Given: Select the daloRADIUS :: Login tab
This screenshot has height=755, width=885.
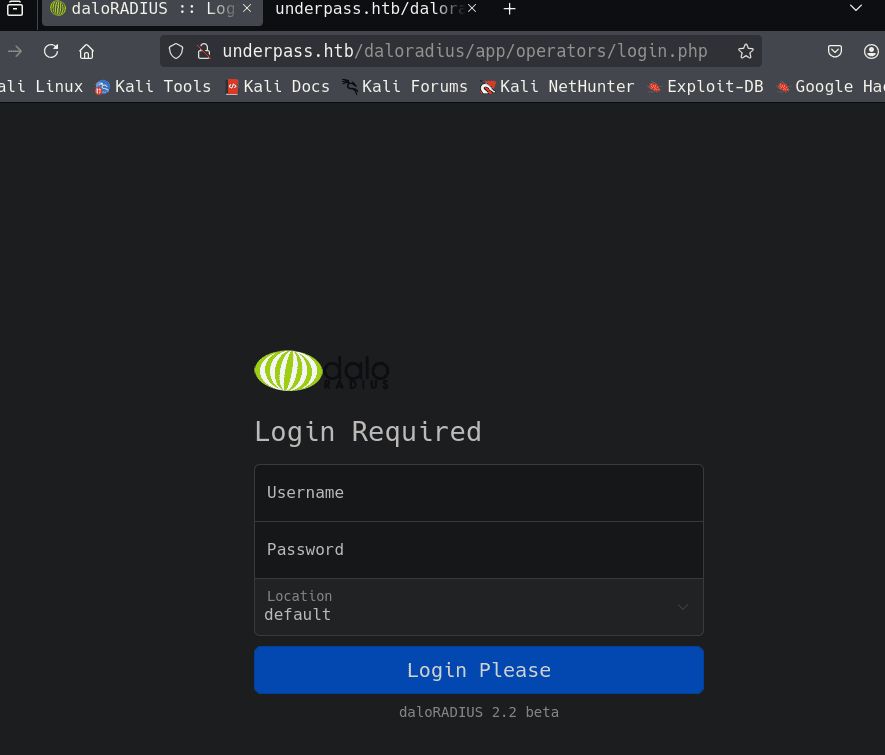Looking at the screenshot, I should tap(140, 9).
